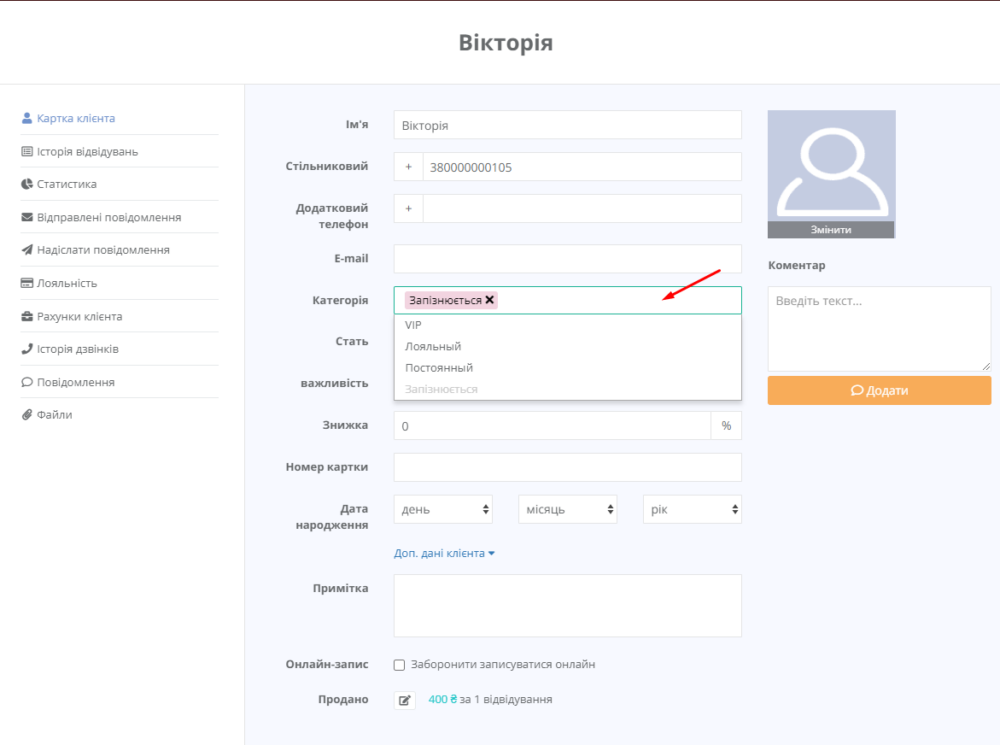Click Змінити on the profile photo

pyautogui.click(x=831, y=230)
